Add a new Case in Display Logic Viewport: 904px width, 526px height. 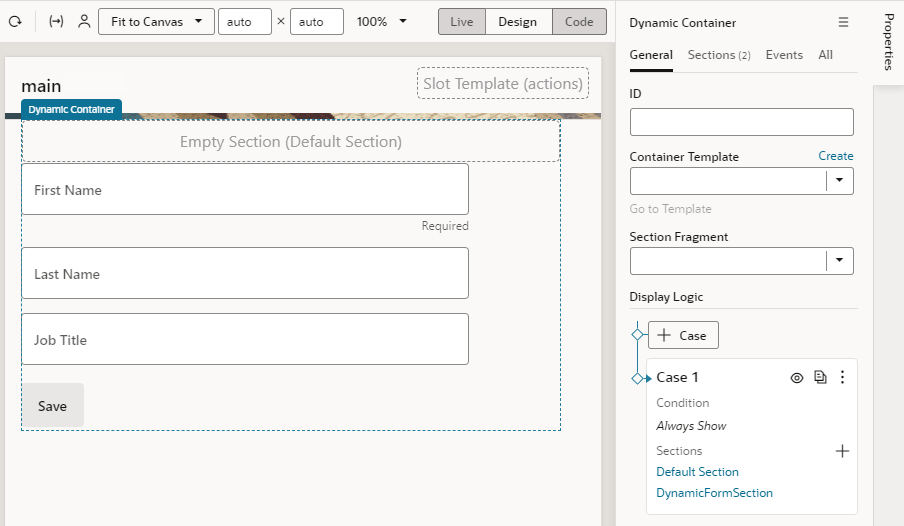point(683,335)
